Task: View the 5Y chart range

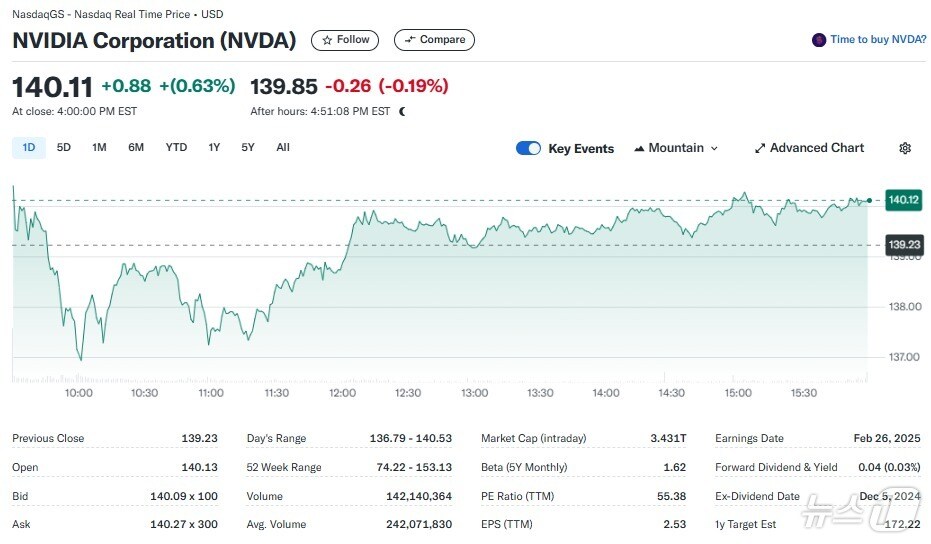Action: tap(248, 148)
